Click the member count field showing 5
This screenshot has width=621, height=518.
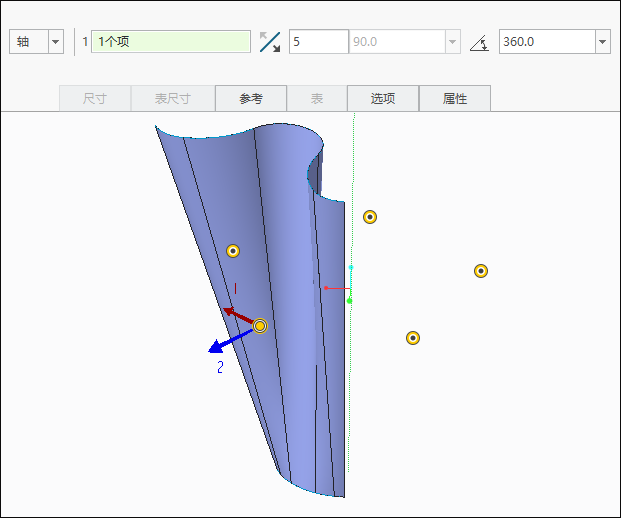318,42
